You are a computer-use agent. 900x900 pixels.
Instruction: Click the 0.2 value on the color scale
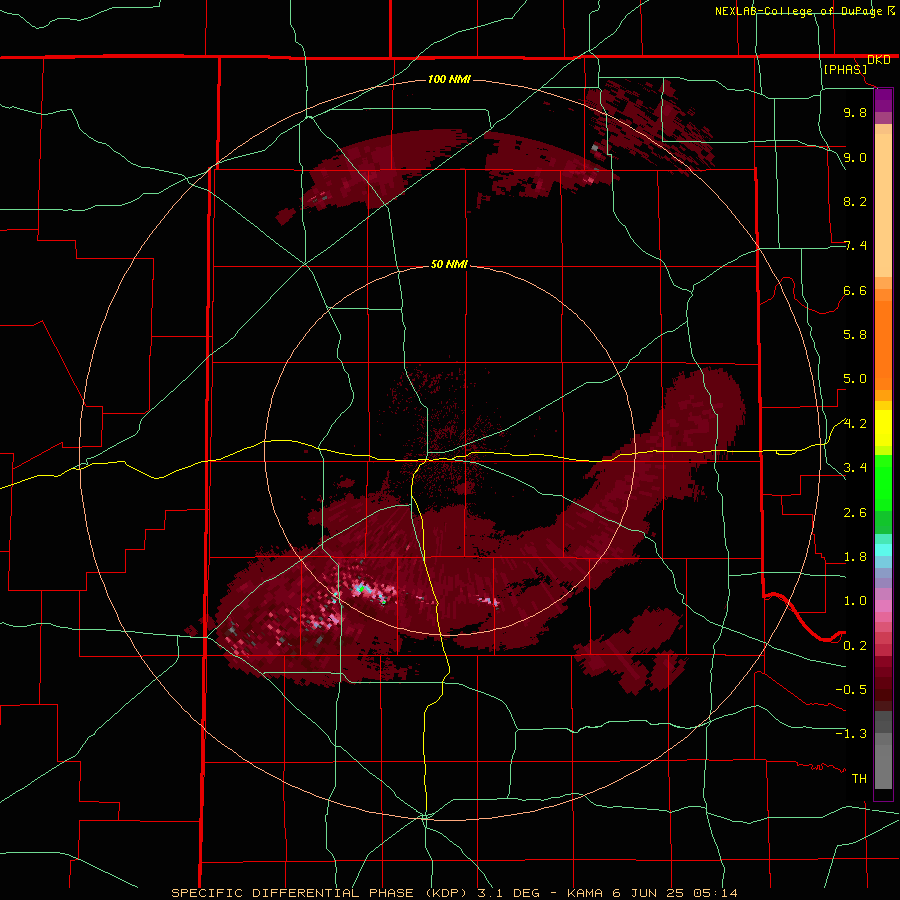855,646
